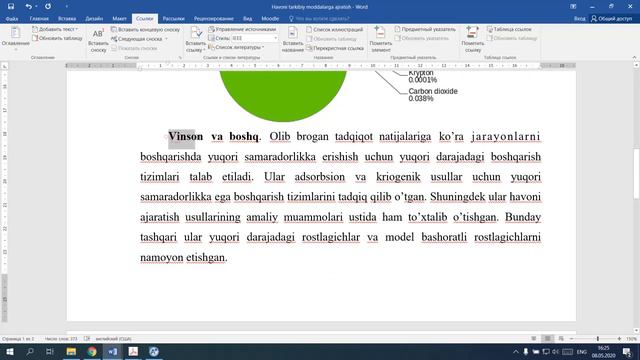Open footnotes dialog launcher in Сноски group
The width and height of the screenshot is (640, 360).
[x=180, y=58]
